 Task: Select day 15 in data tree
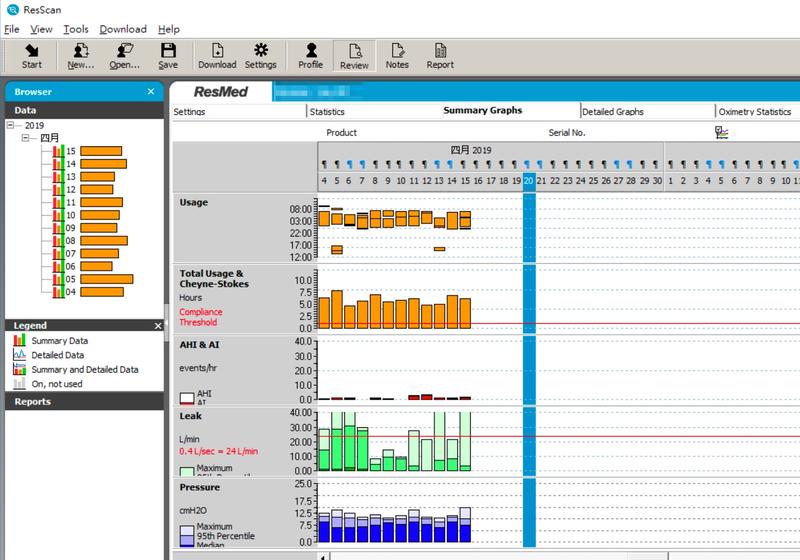(x=71, y=151)
